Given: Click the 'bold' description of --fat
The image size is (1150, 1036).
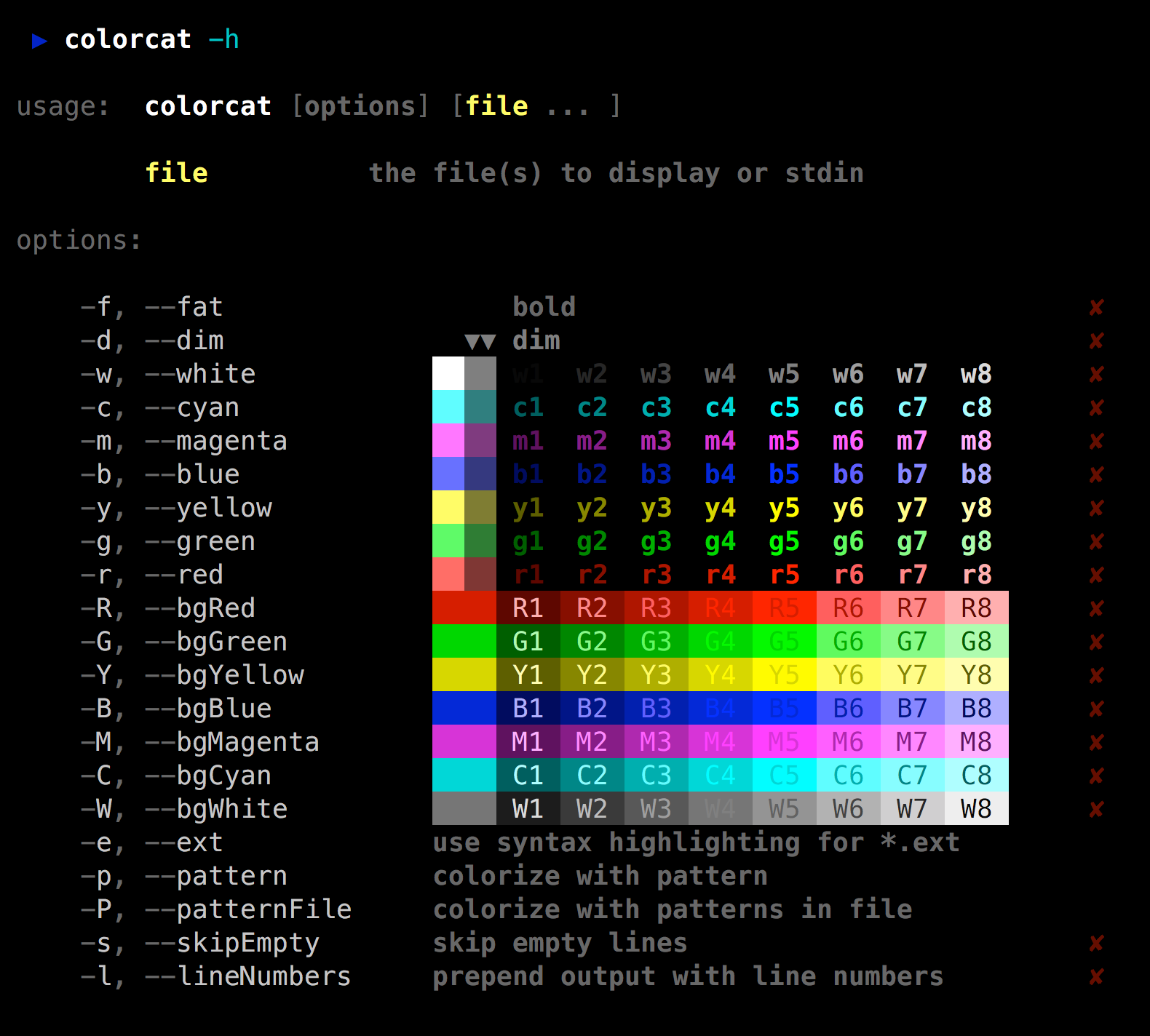Looking at the screenshot, I should click(x=544, y=307).
